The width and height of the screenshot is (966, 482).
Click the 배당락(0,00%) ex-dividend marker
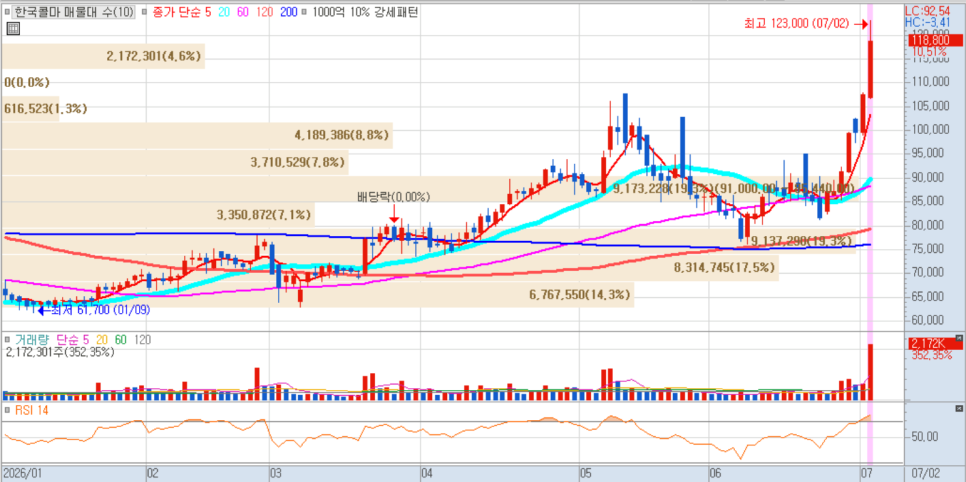[394, 198]
